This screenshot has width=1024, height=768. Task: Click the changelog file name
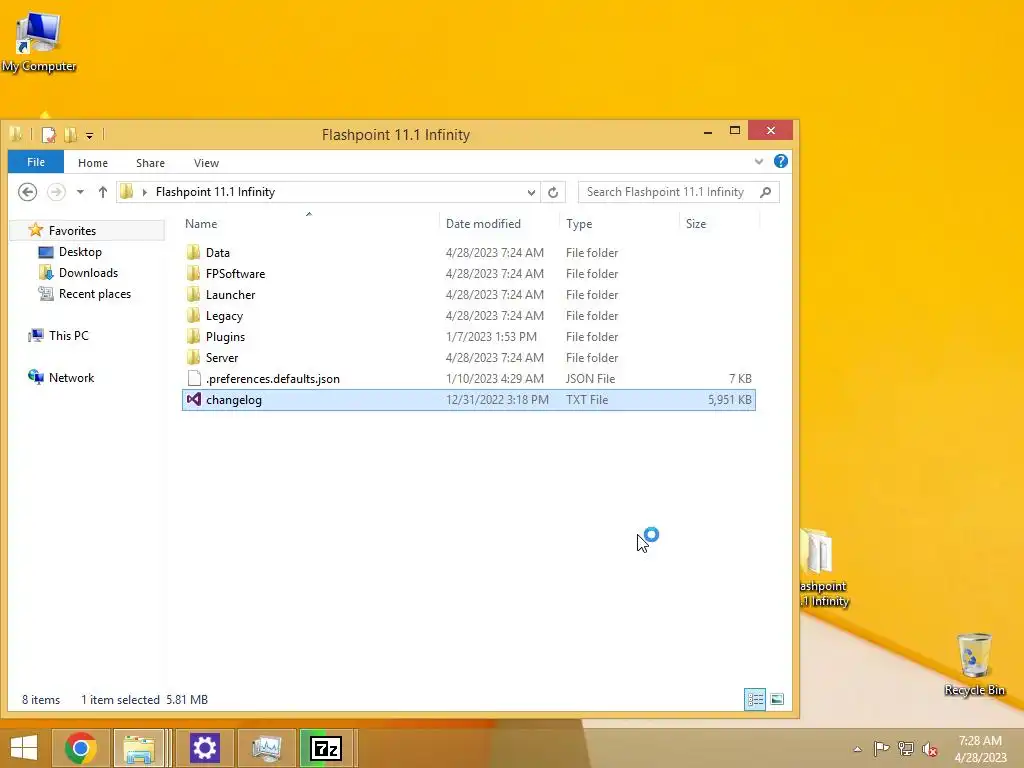click(234, 400)
